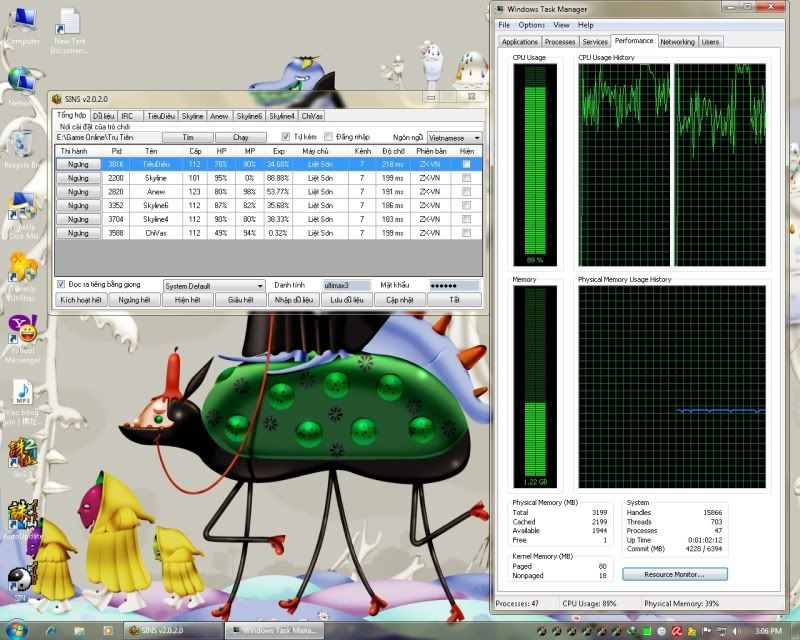Open the System Default voice dropdown
This screenshot has width=800, height=640.
tap(214, 286)
